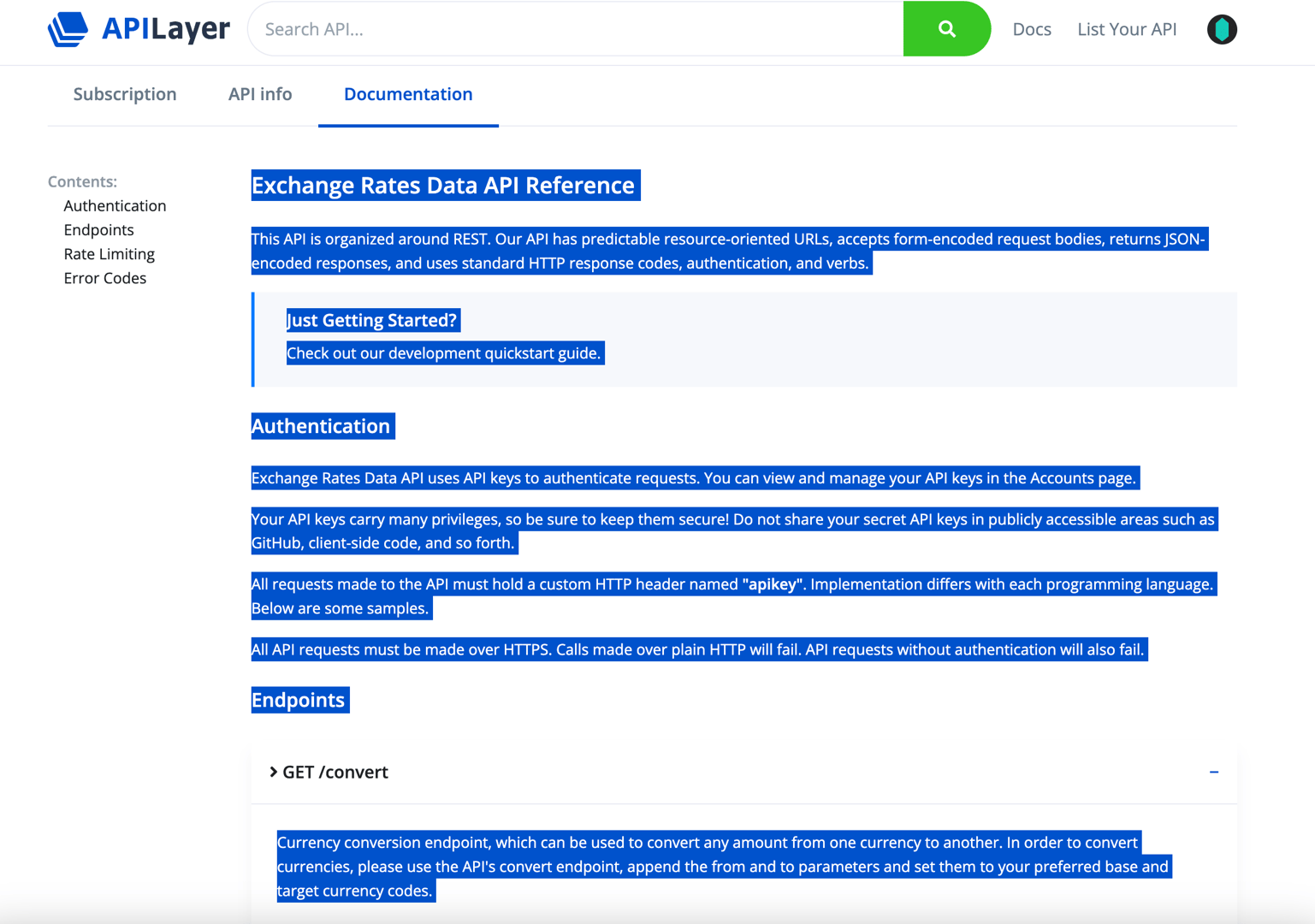This screenshot has height=924, width=1315.
Task: Click the Just Getting Started? heading
Action: [x=372, y=320]
